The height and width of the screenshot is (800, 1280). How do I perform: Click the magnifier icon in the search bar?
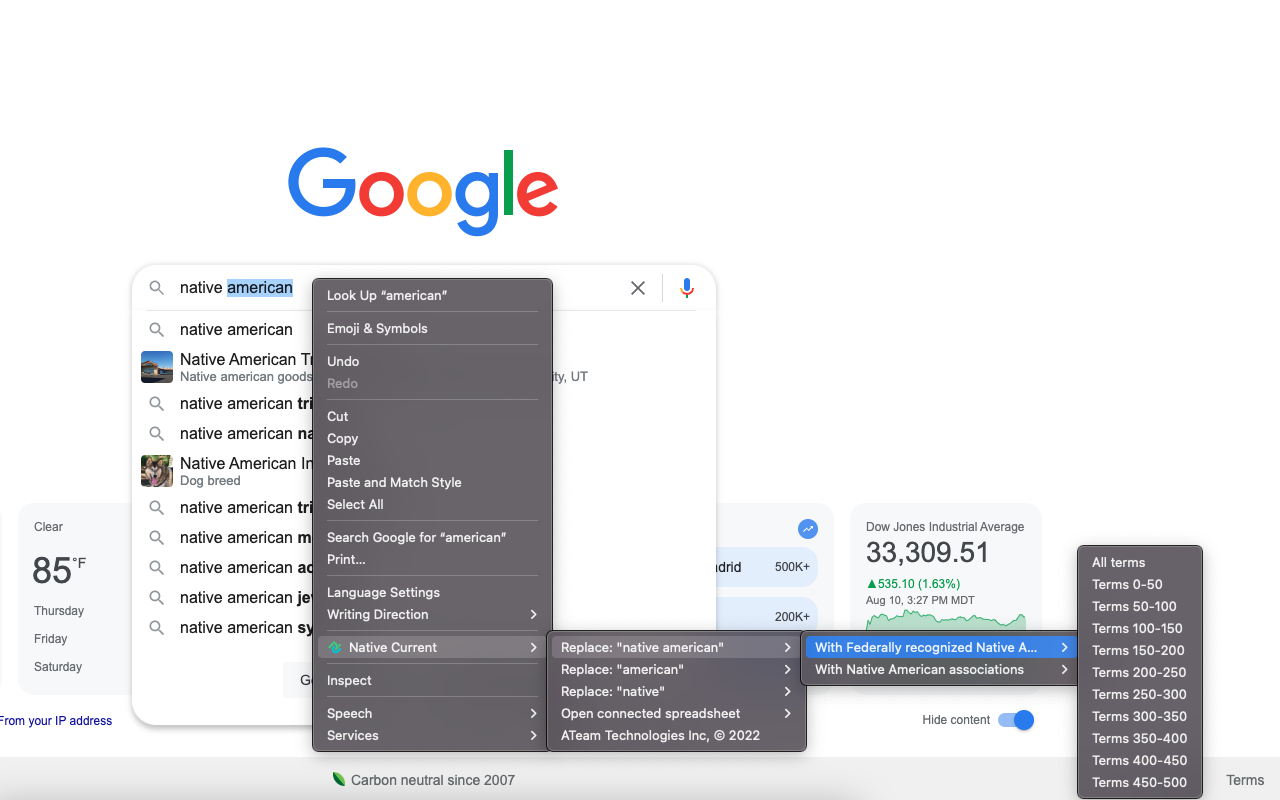click(157, 288)
